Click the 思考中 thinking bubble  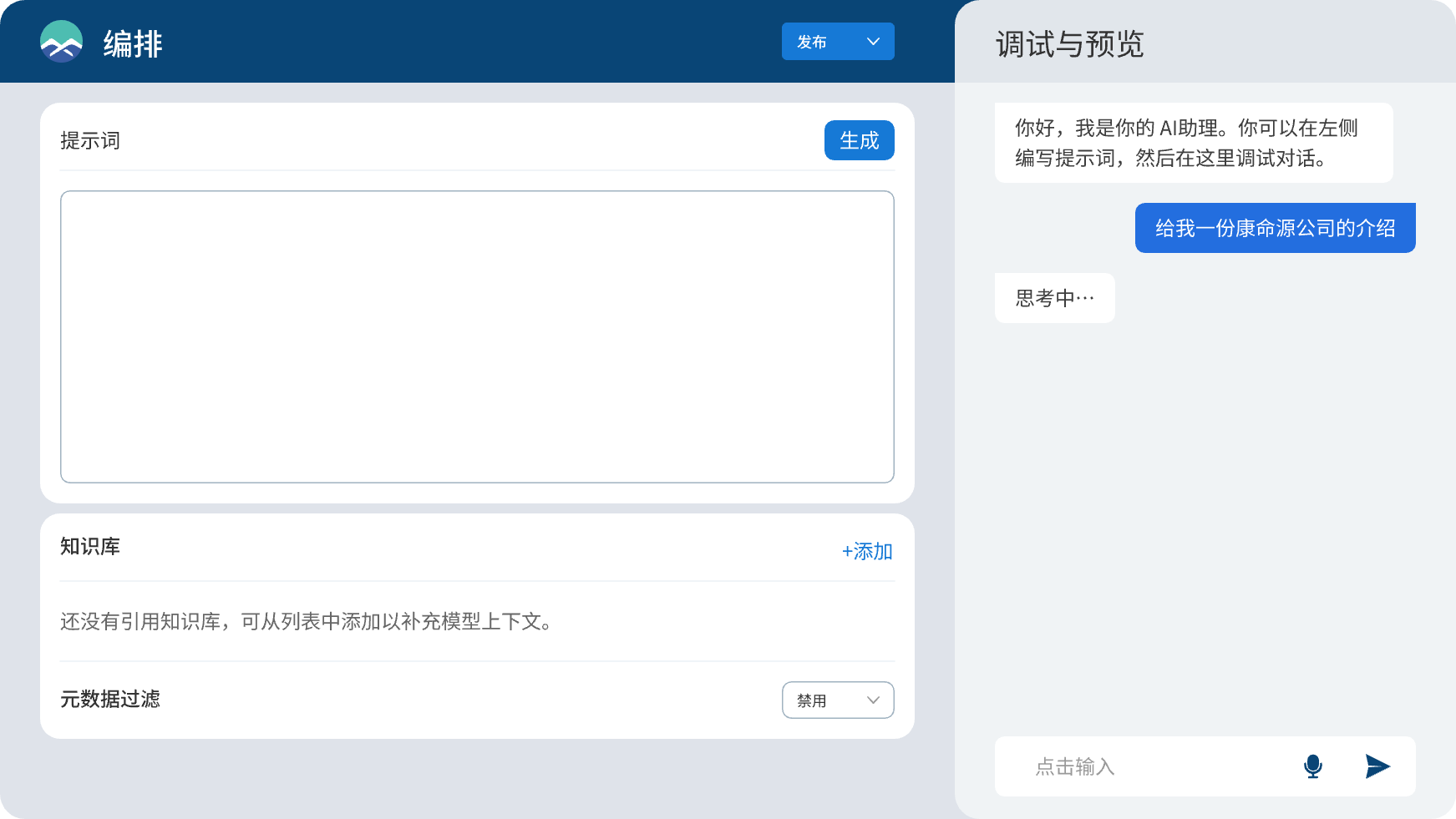click(x=1054, y=298)
